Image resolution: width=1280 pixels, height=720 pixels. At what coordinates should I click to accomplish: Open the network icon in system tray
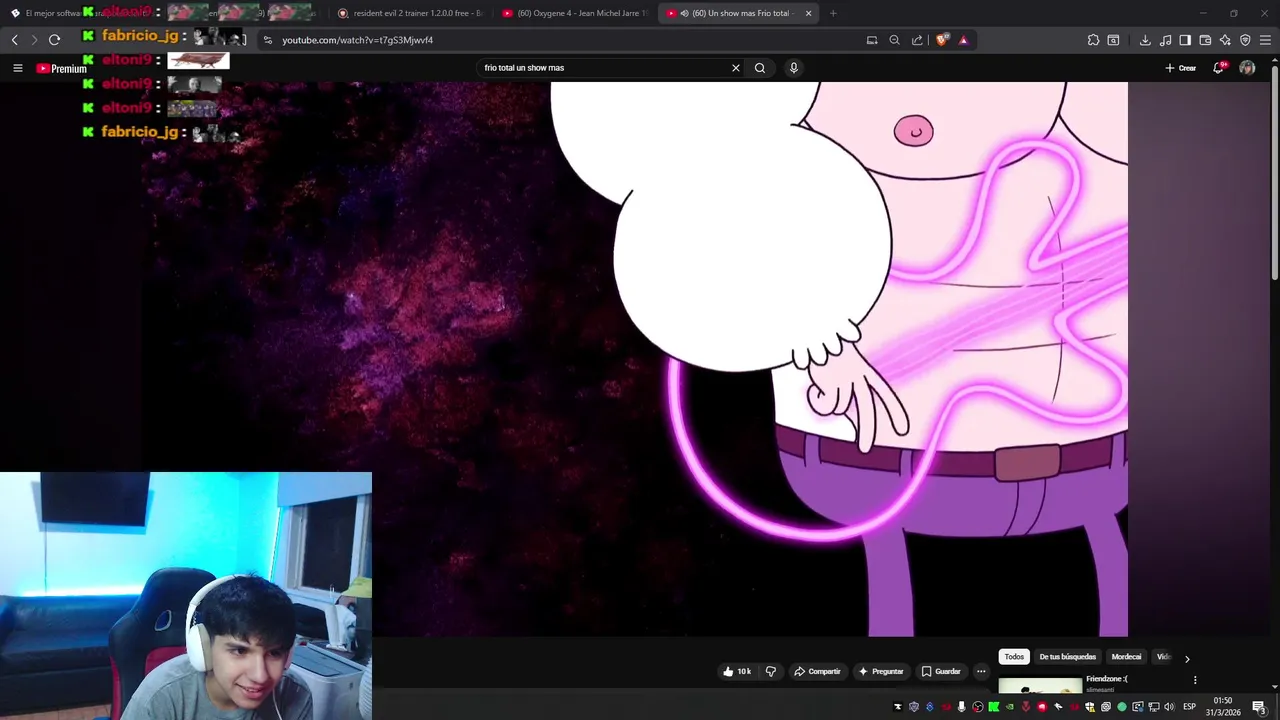(x=1153, y=707)
